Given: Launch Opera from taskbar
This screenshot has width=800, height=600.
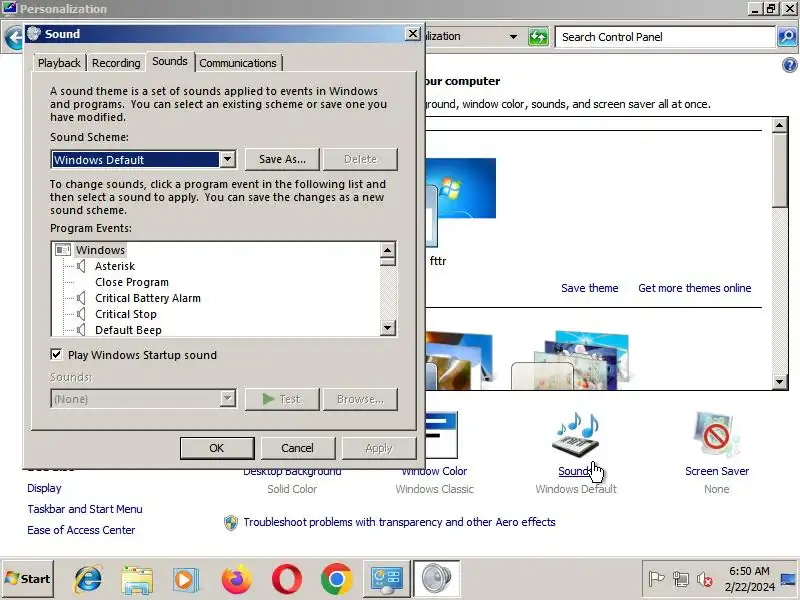Looking at the screenshot, I should click(287, 579).
